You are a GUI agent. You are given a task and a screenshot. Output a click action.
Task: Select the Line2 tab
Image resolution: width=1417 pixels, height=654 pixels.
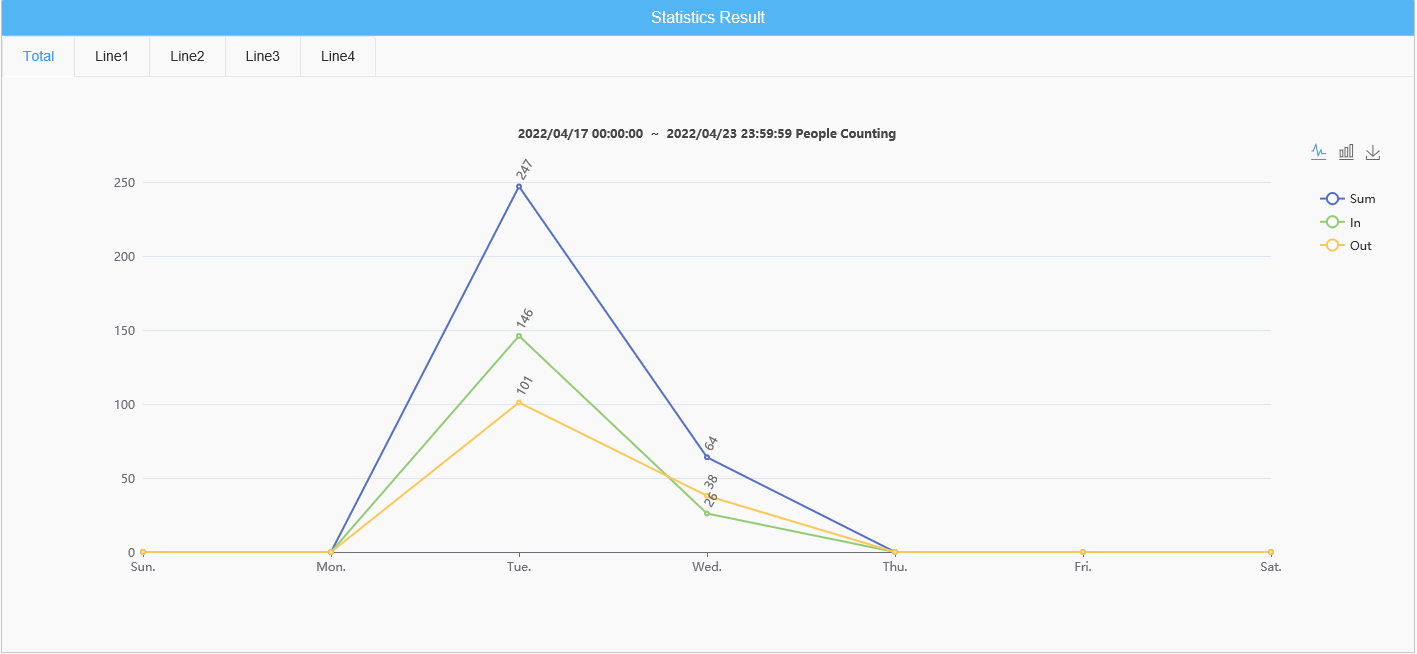coord(187,57)
